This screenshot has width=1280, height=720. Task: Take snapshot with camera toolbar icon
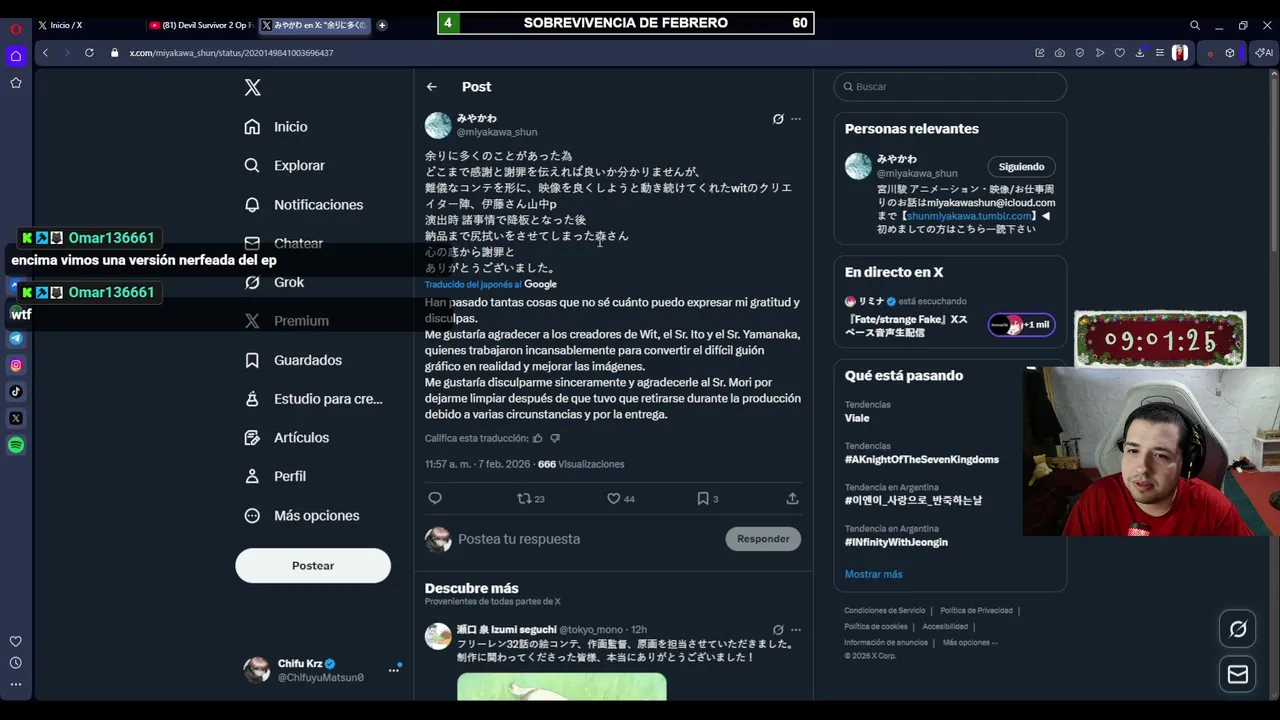tap(1060, 53)
